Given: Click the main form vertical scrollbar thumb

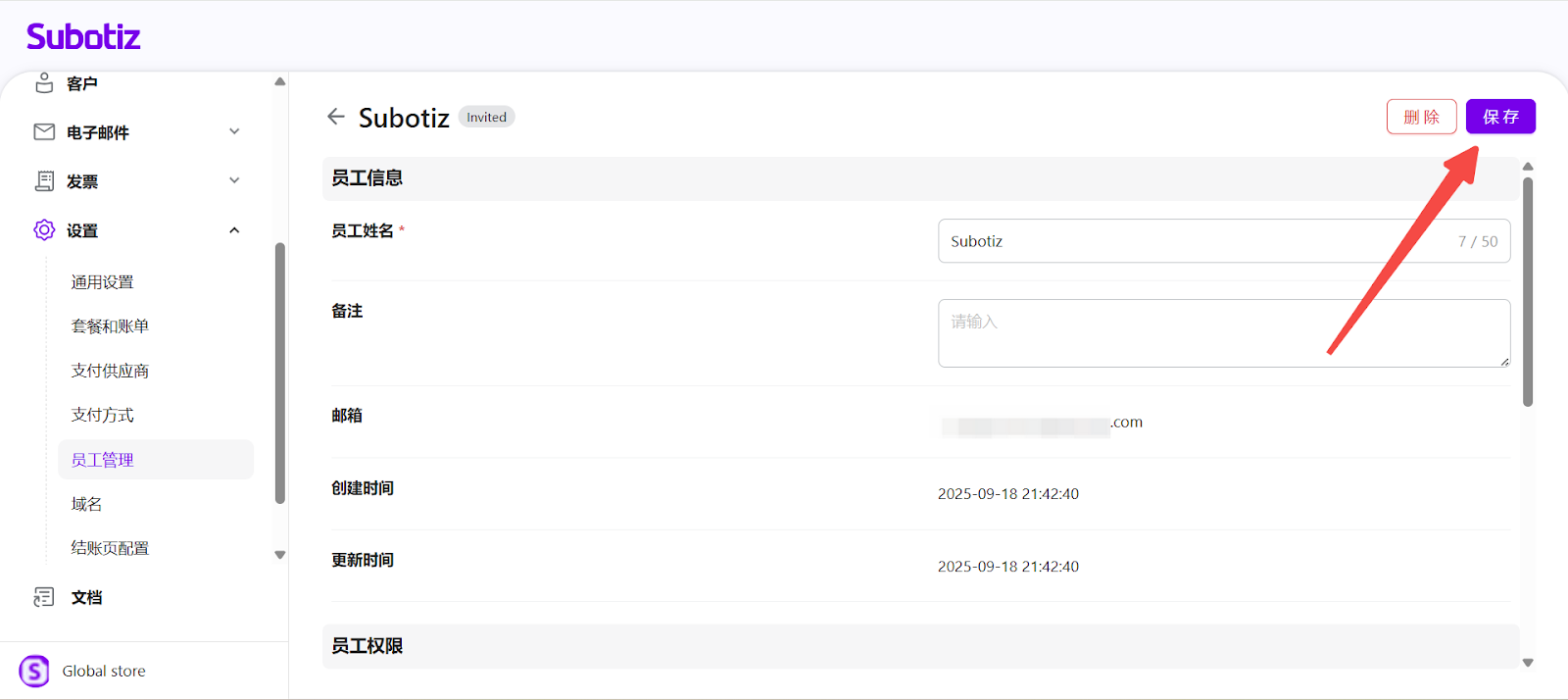Looking at the screenshot, I should pyautogui.click(x=1528, y=292).
